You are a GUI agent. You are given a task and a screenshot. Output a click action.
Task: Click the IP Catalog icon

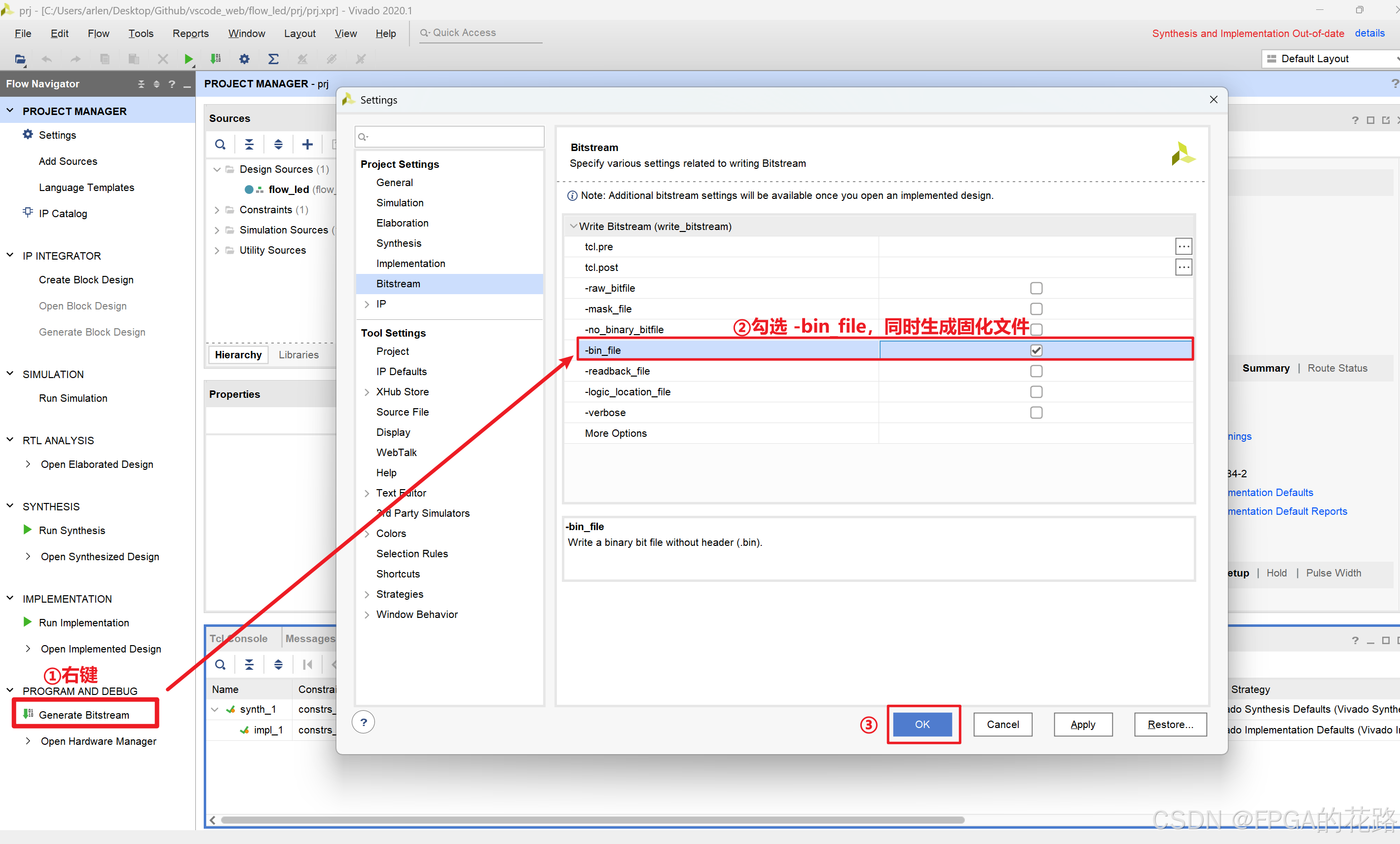pyautogui.click(x=27, y=213)
